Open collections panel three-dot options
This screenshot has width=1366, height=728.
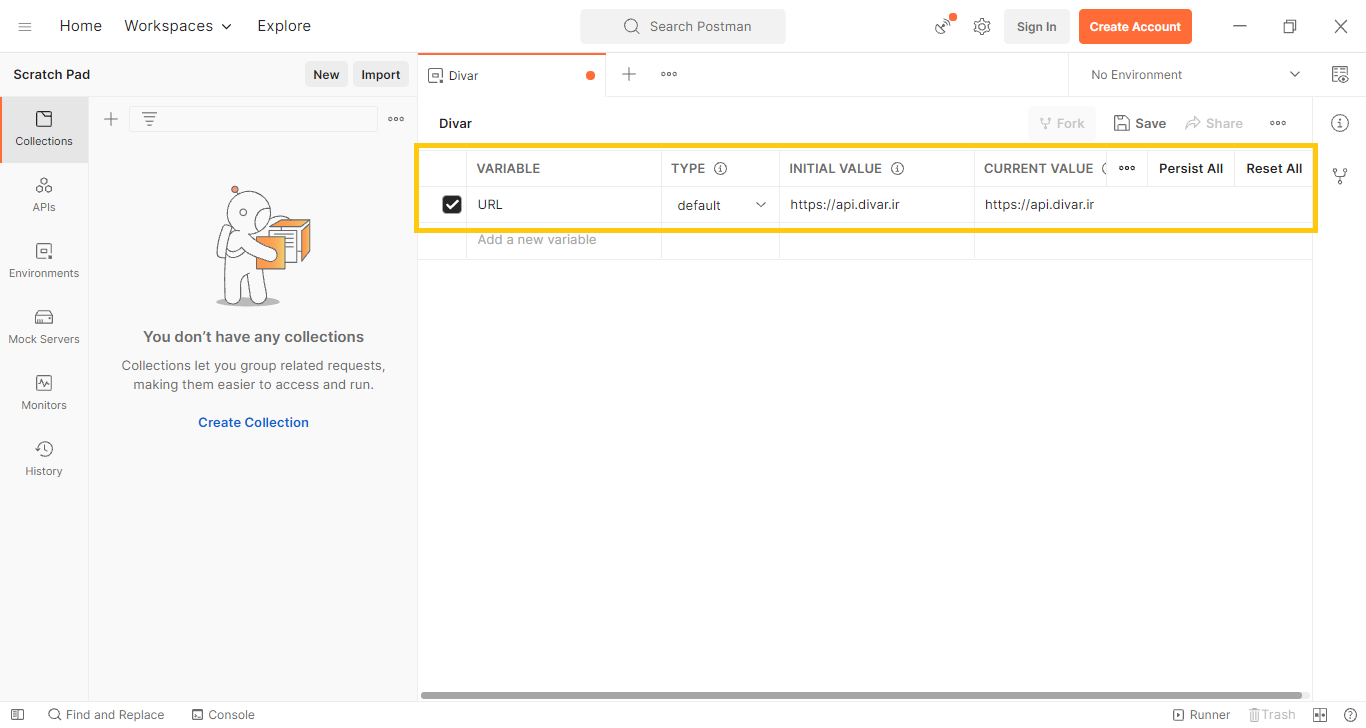pyautogui.click(x=396, y=119)
